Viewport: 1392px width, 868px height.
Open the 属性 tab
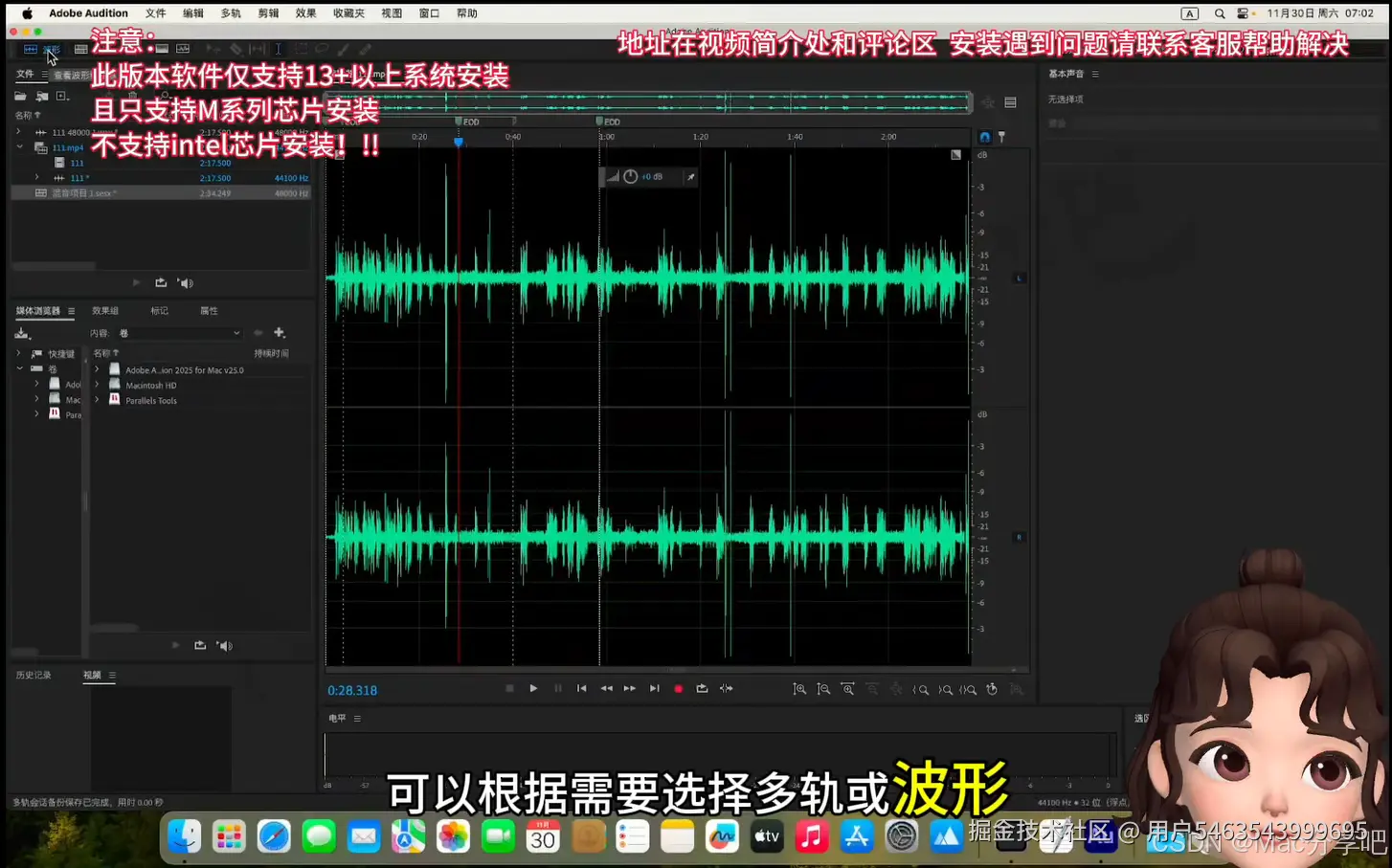209,311
